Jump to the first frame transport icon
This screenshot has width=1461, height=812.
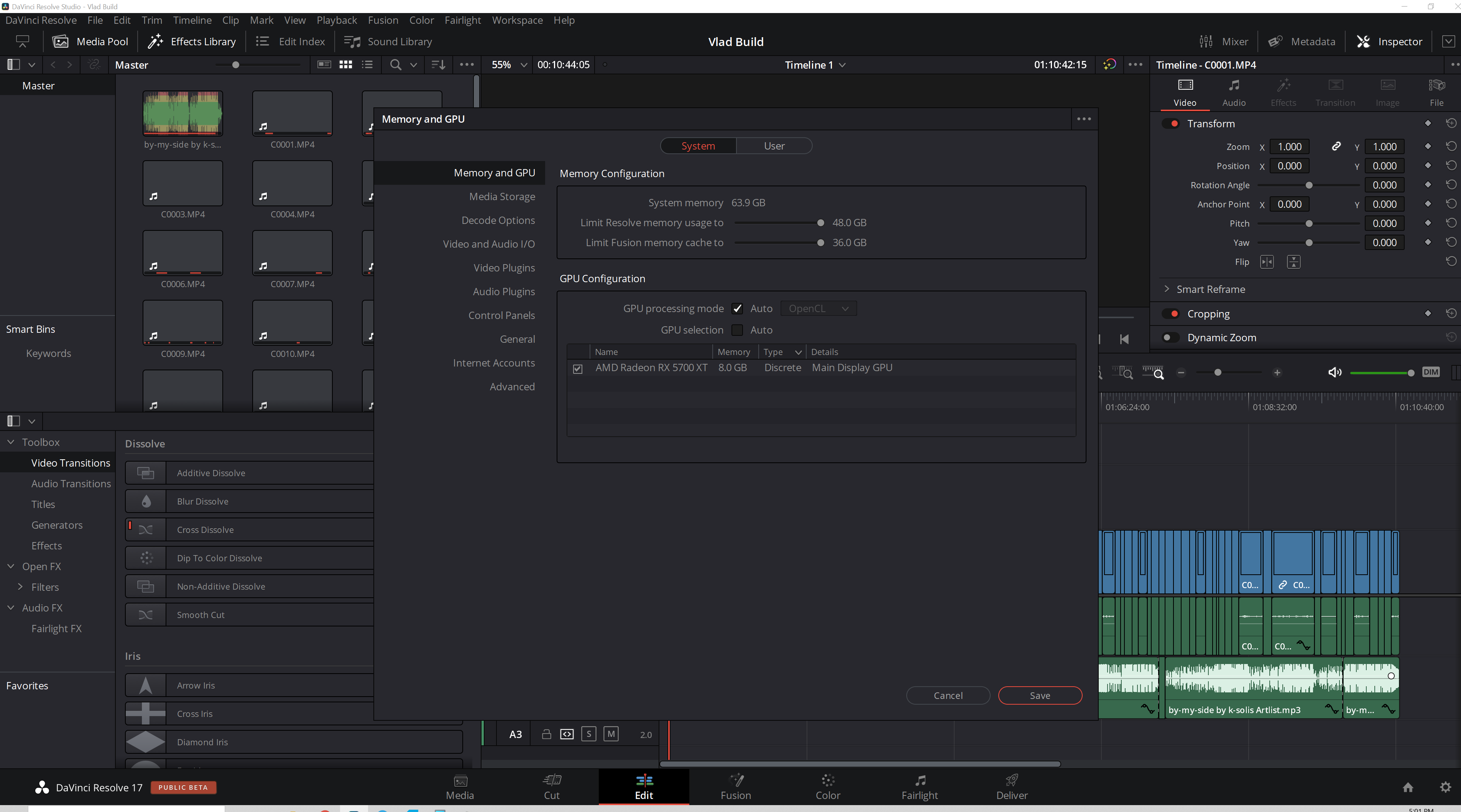tap(1124, 339)
